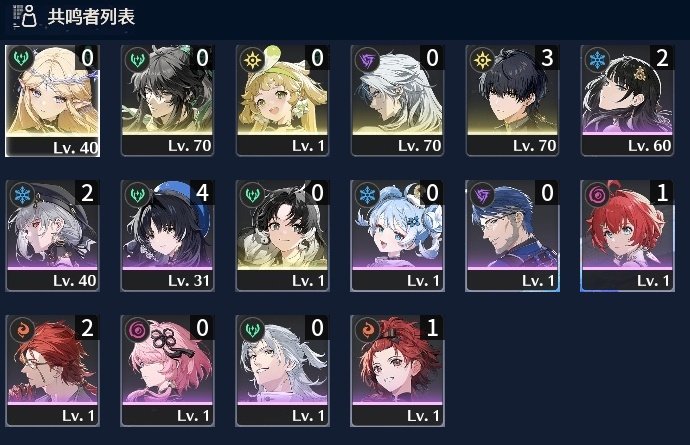The image size is (690, 445).
Task: Click the Aero element icon on the blonde elf card
Action: tap(20, 58)
